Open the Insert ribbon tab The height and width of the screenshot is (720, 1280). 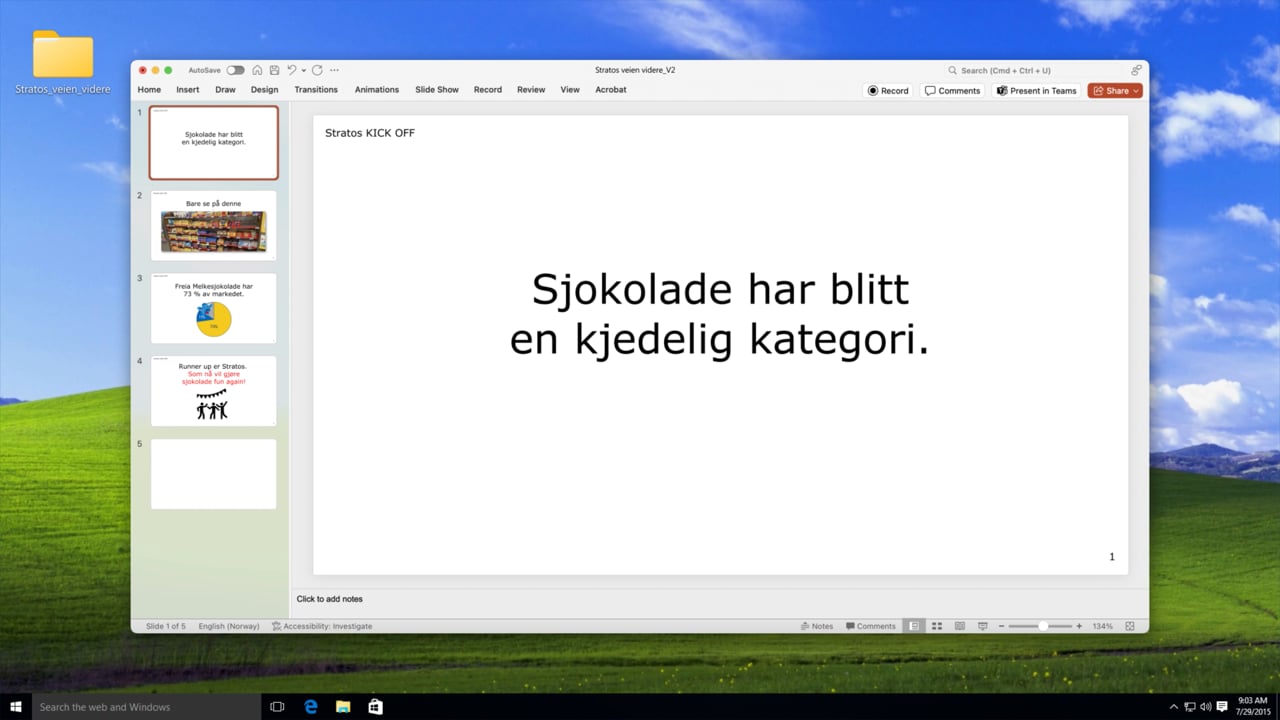tap(188, 90)
